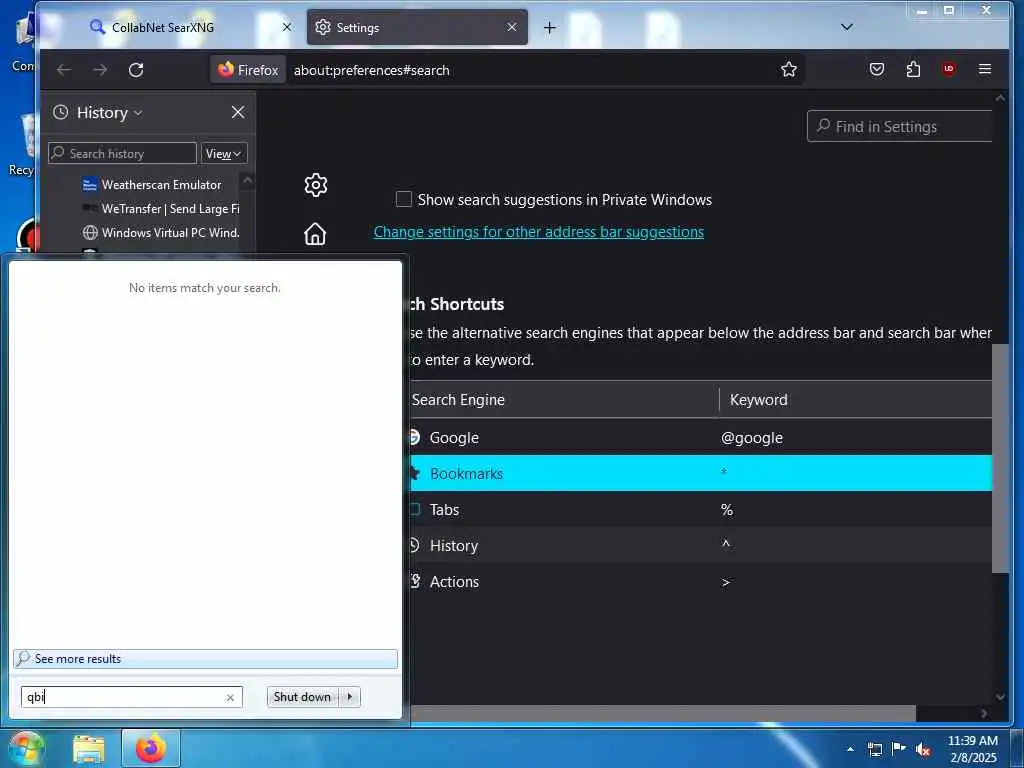The width and height of the screenshot is (1024, 768).
Task: Open the Firefox hamburger menu
Action: click(x=985, y=69)
